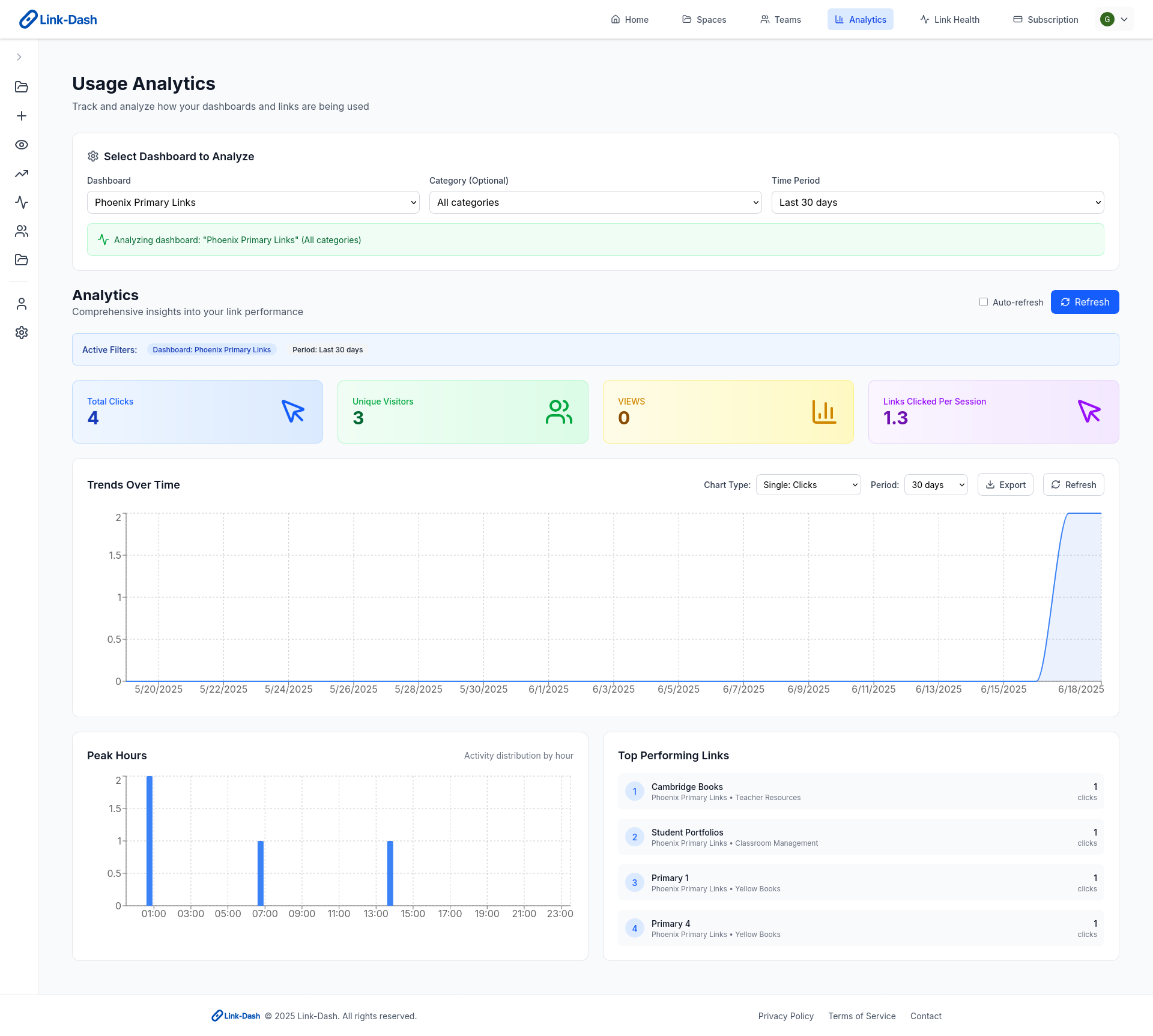
Task: Click the 14:00 bar in Peak Hours chart
Action: 390,873
